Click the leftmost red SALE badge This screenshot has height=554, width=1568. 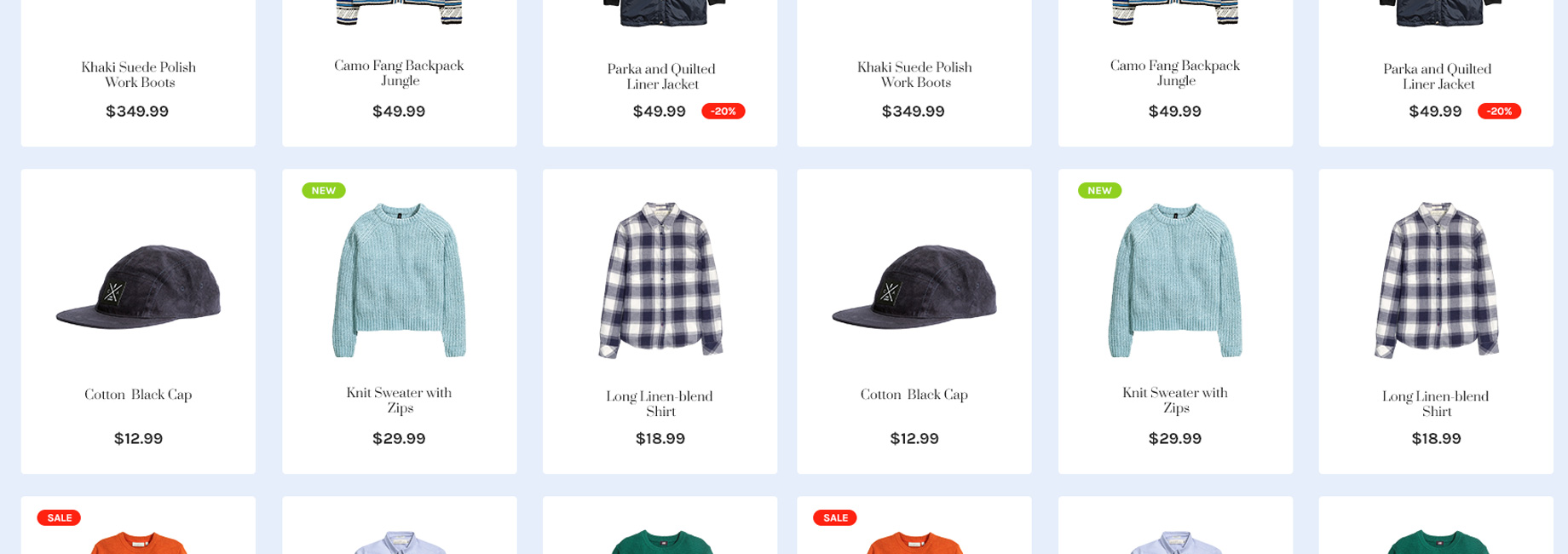(x=59, y=518)
